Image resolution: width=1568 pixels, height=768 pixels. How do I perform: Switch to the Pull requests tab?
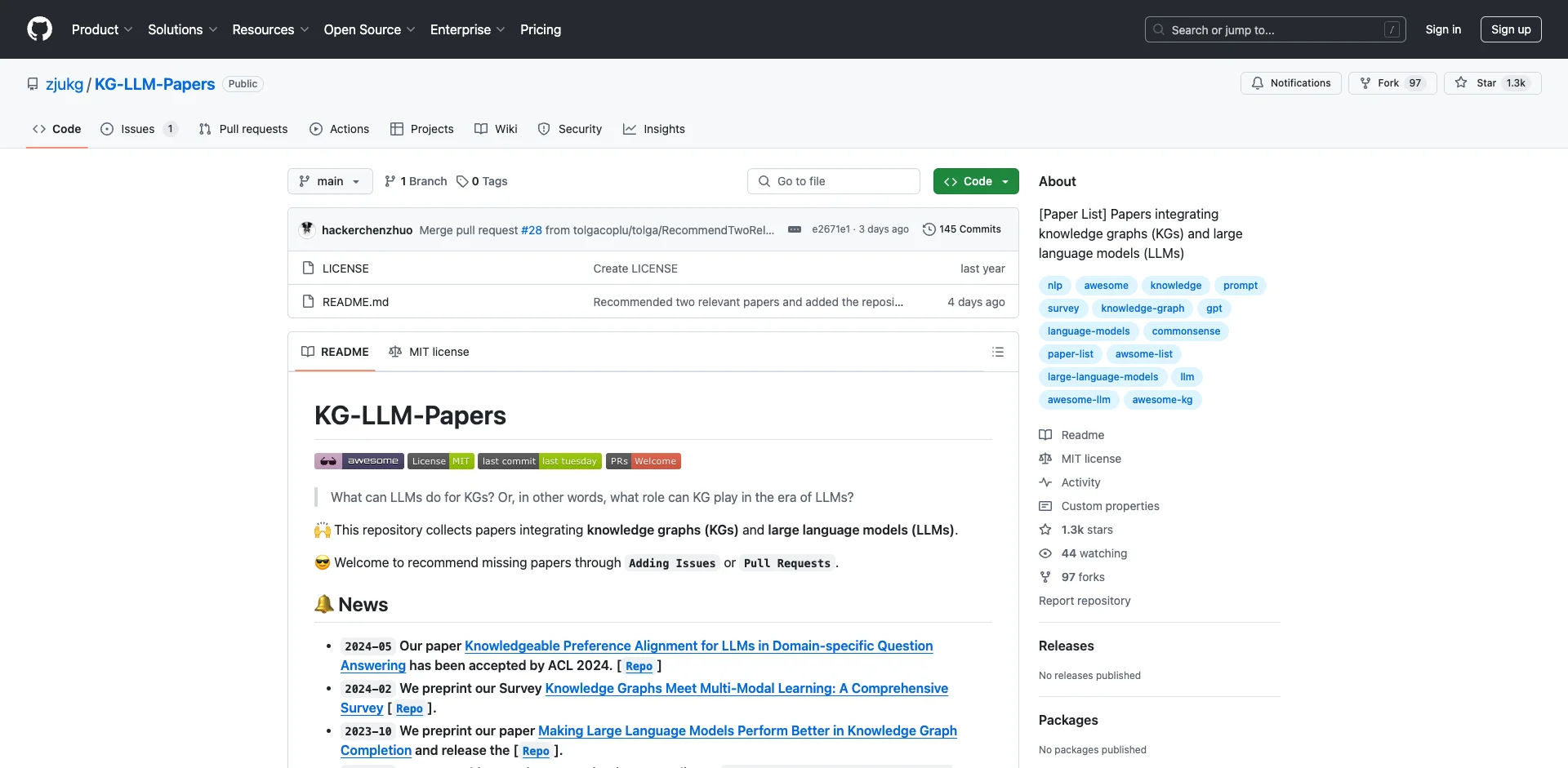pyautogui.click(x=243, y=129)
